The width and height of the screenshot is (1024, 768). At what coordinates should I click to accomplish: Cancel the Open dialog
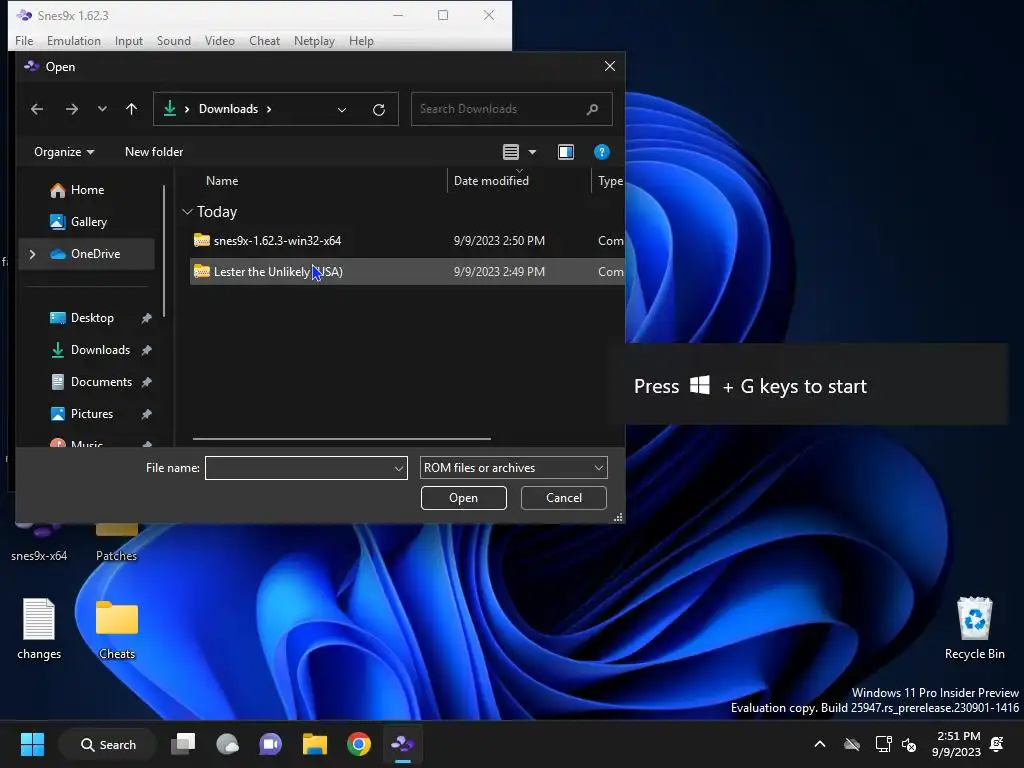564,498
